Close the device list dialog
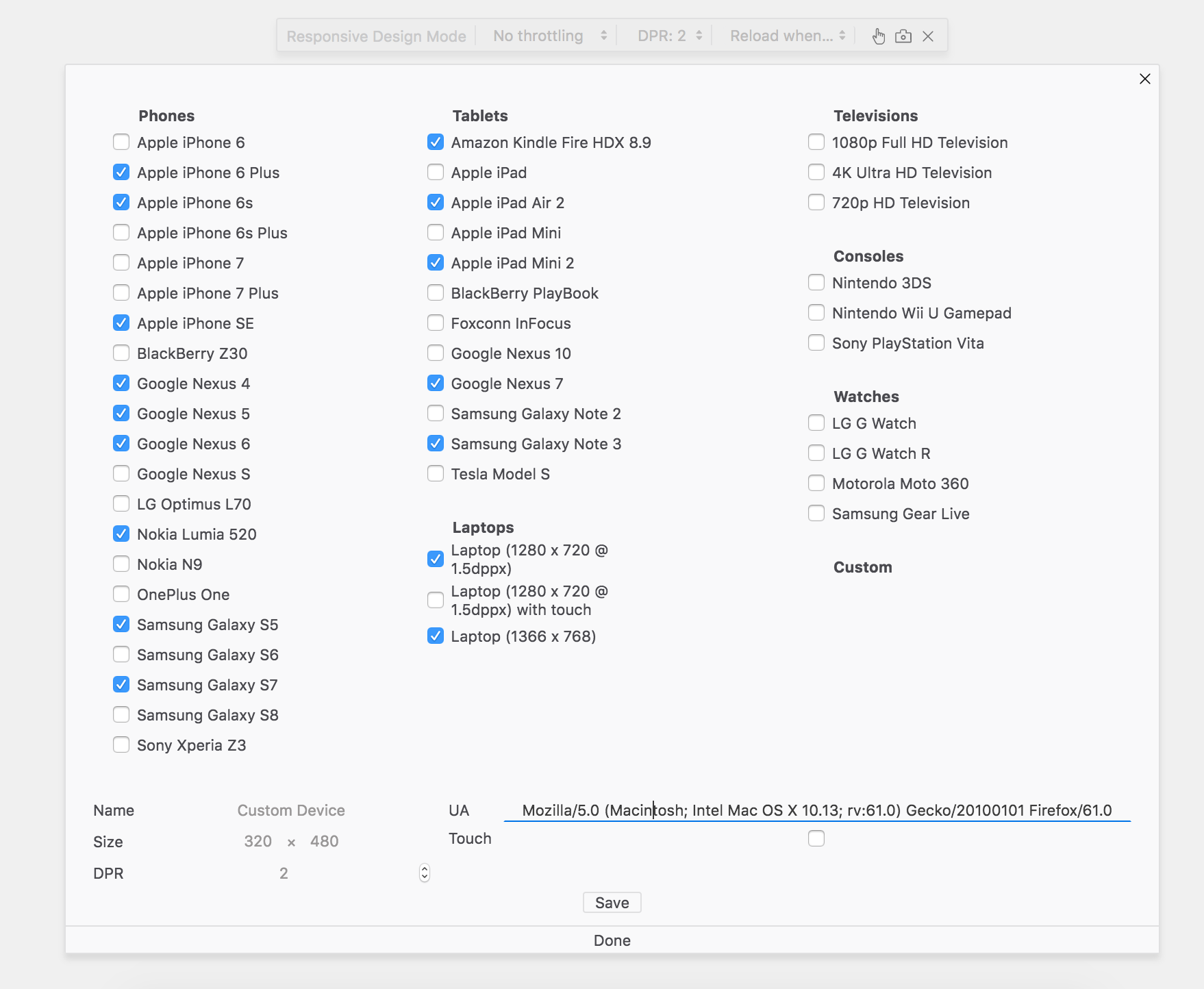This screenshot has height=989, width=1204. point(1144,79)
